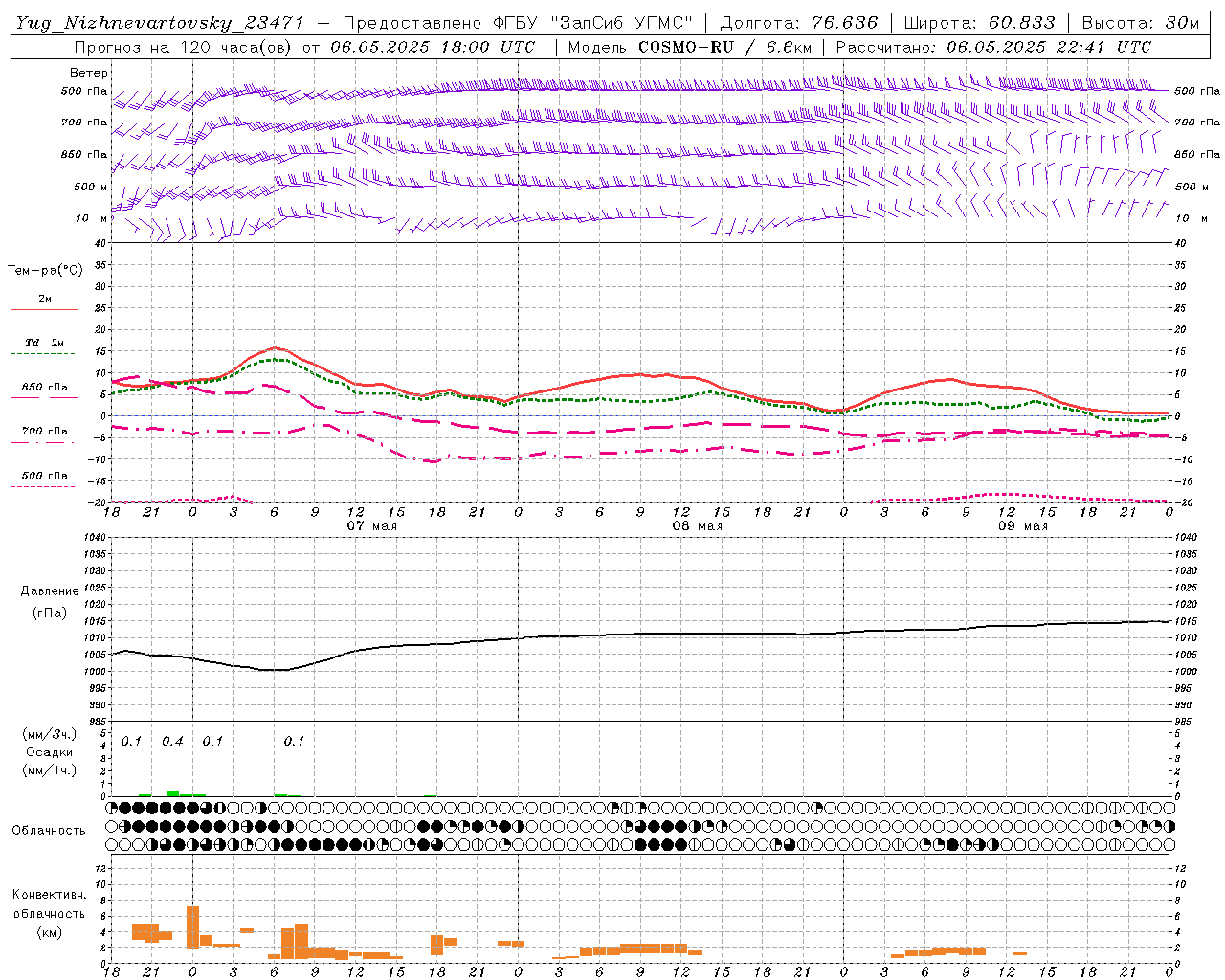Screen dimensions: 1225x980
Task: Click the Td 2м legend entry
Action: [44, 343]
